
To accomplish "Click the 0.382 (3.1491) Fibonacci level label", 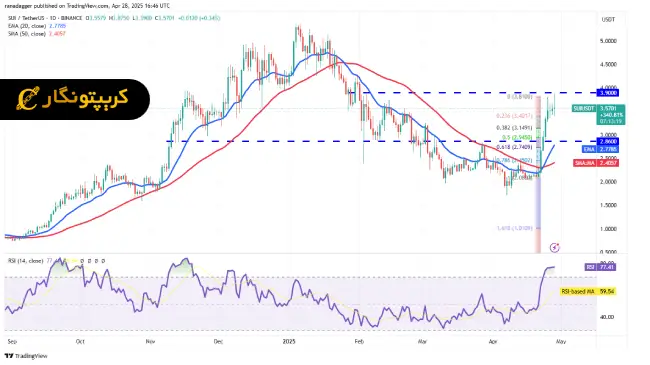I will (514, 128).
